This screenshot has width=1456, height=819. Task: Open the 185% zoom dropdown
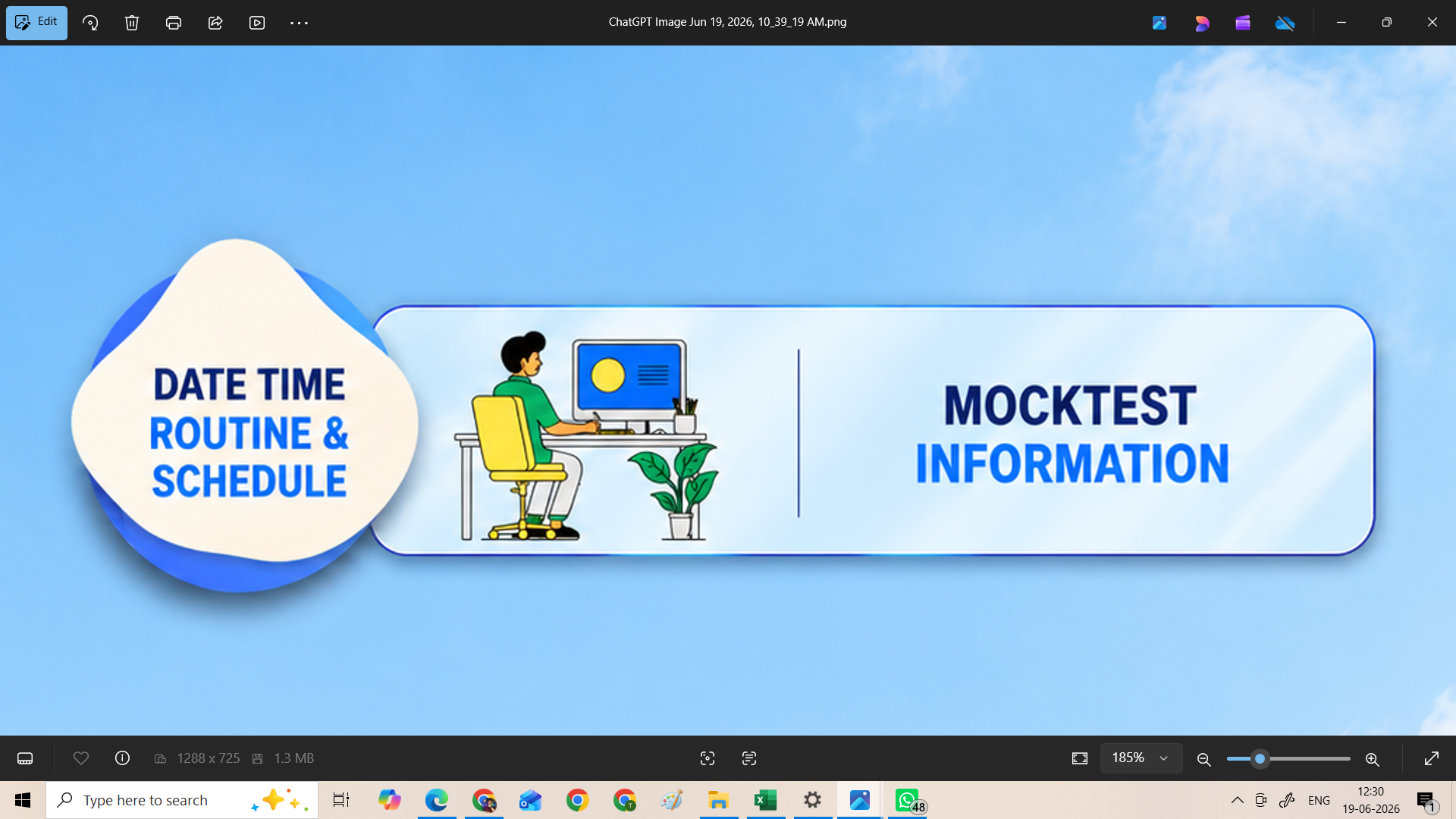tap(1141, 758)
